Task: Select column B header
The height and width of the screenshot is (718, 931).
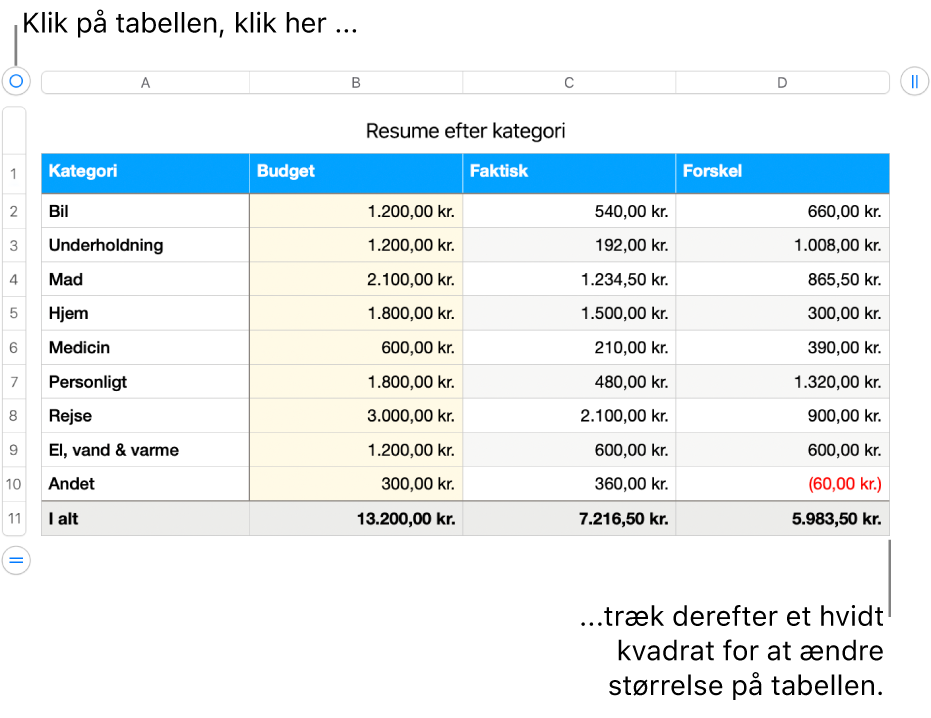Action: (356, 83)
